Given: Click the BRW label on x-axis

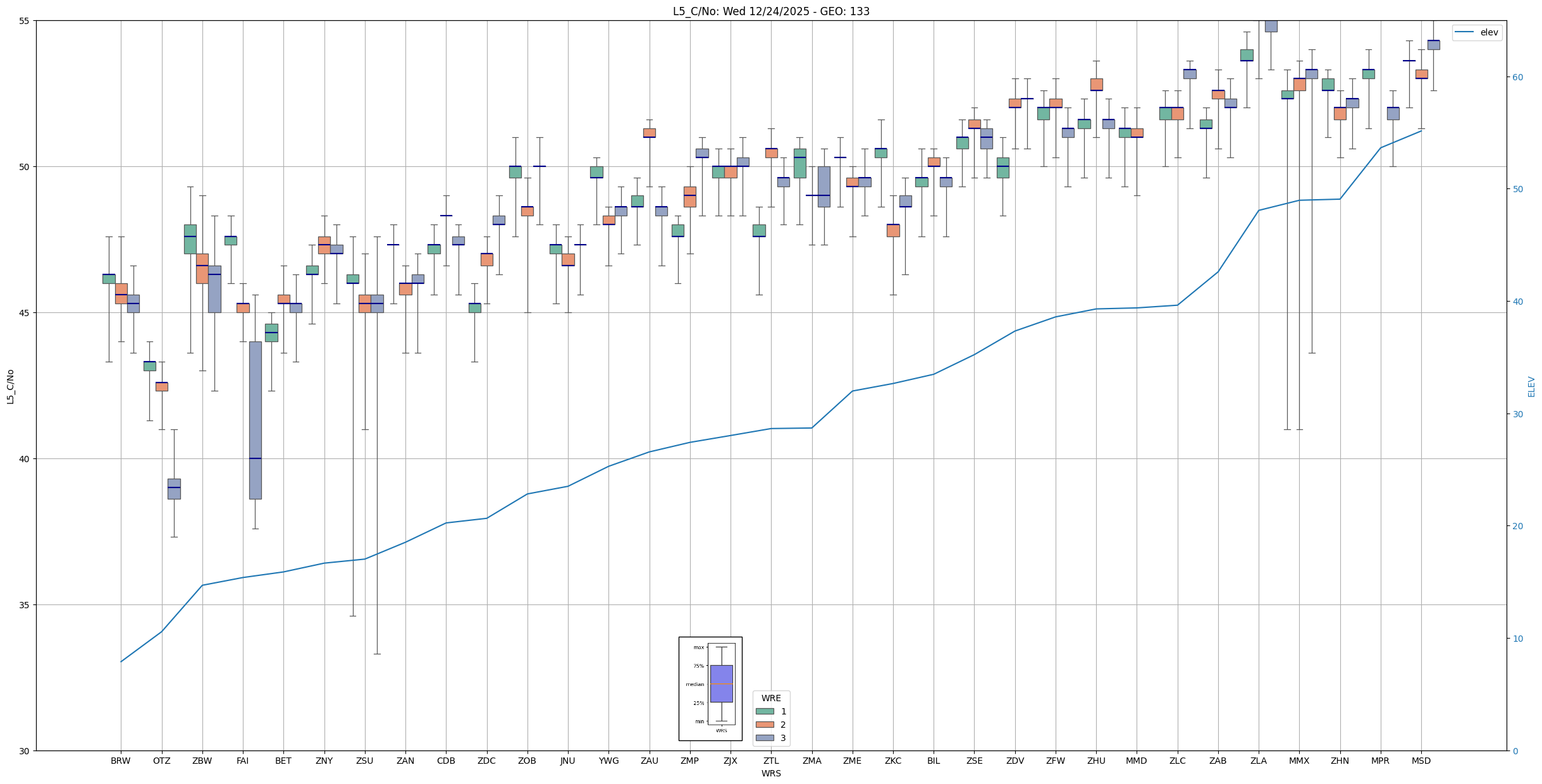Looking at the screenshot, I should click(x=120, y=761).
